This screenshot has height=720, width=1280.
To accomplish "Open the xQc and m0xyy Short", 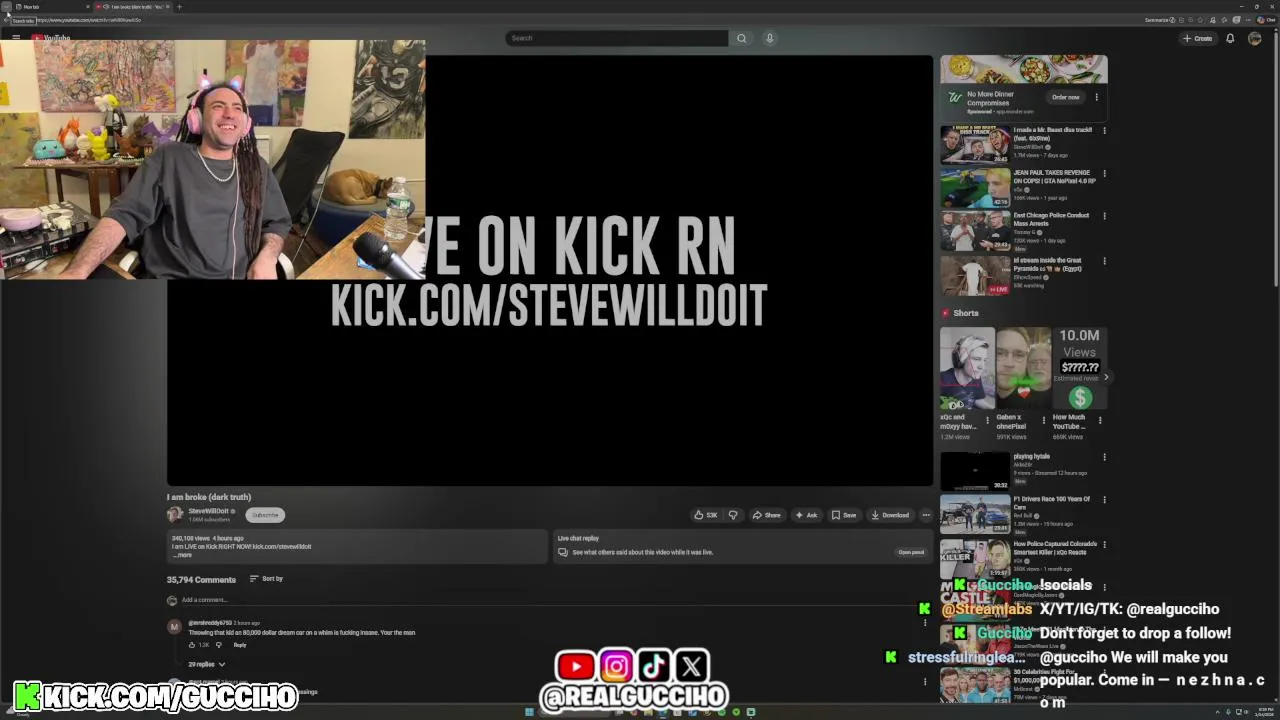I will coord(967,368).
